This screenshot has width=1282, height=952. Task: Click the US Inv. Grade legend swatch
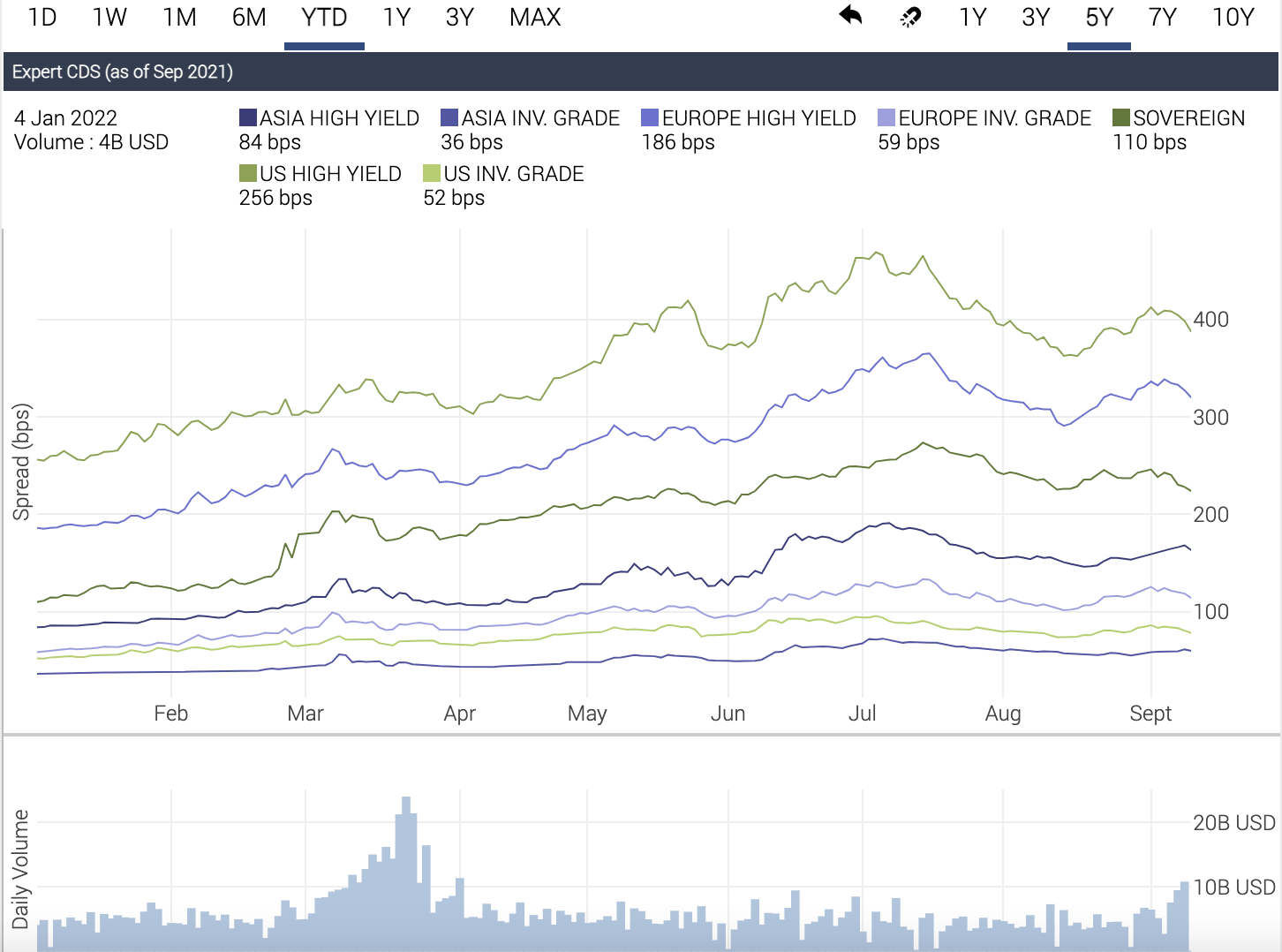point(432,174)
